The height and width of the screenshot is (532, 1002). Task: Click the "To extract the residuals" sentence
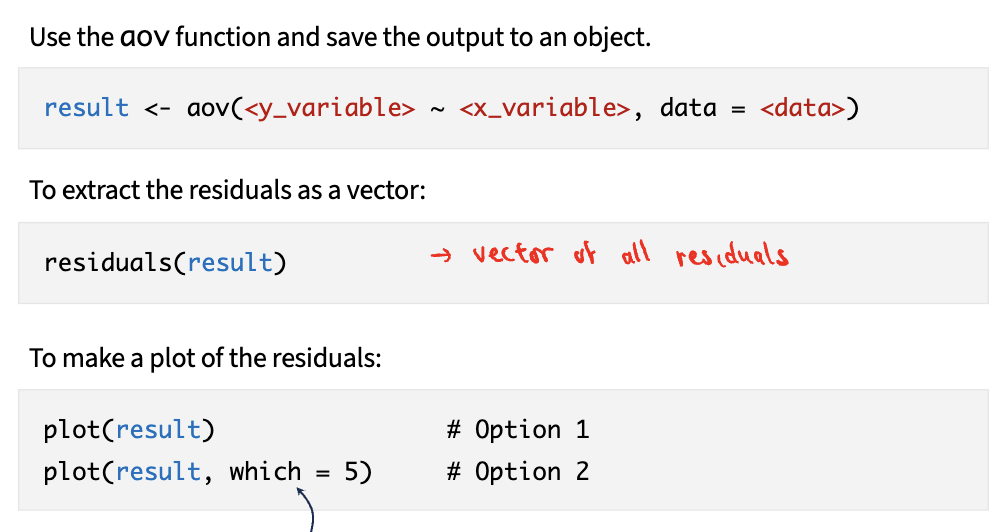click(227, 190)
